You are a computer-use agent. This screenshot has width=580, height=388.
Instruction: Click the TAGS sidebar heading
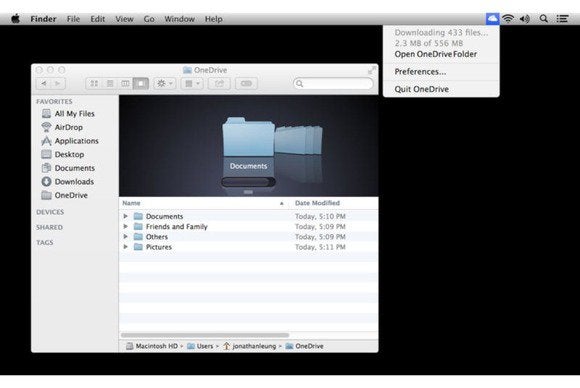44,243
